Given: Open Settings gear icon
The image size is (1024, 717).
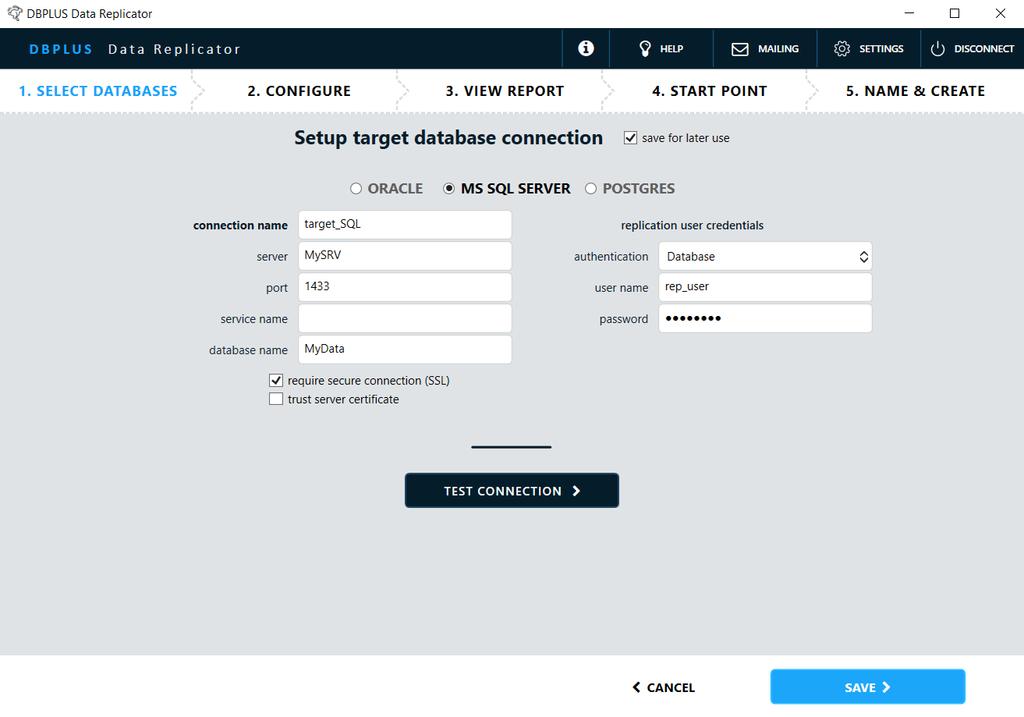Looking at the screenshot, I should coord(842,49).
